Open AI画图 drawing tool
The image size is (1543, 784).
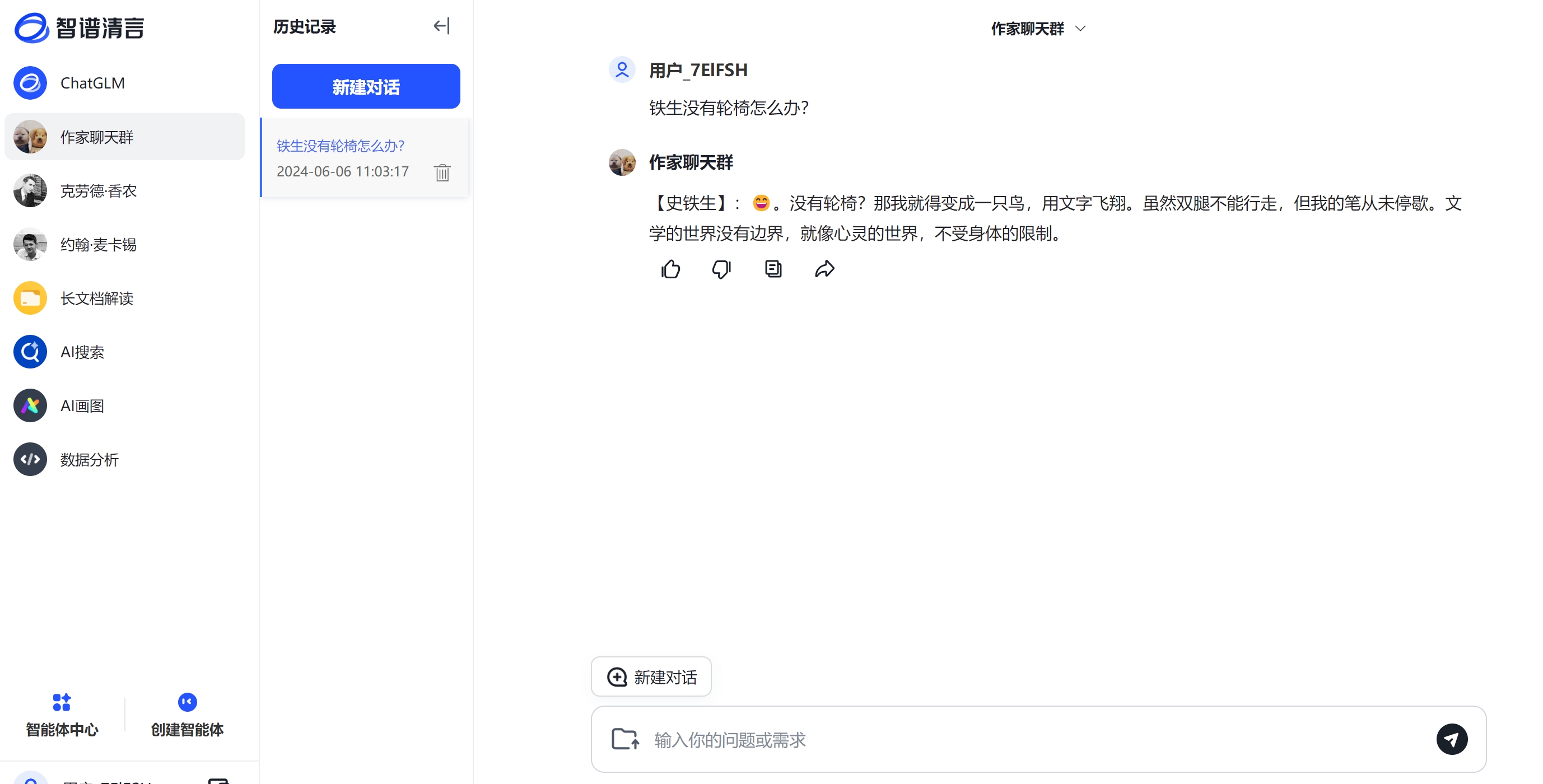(83, 406)
